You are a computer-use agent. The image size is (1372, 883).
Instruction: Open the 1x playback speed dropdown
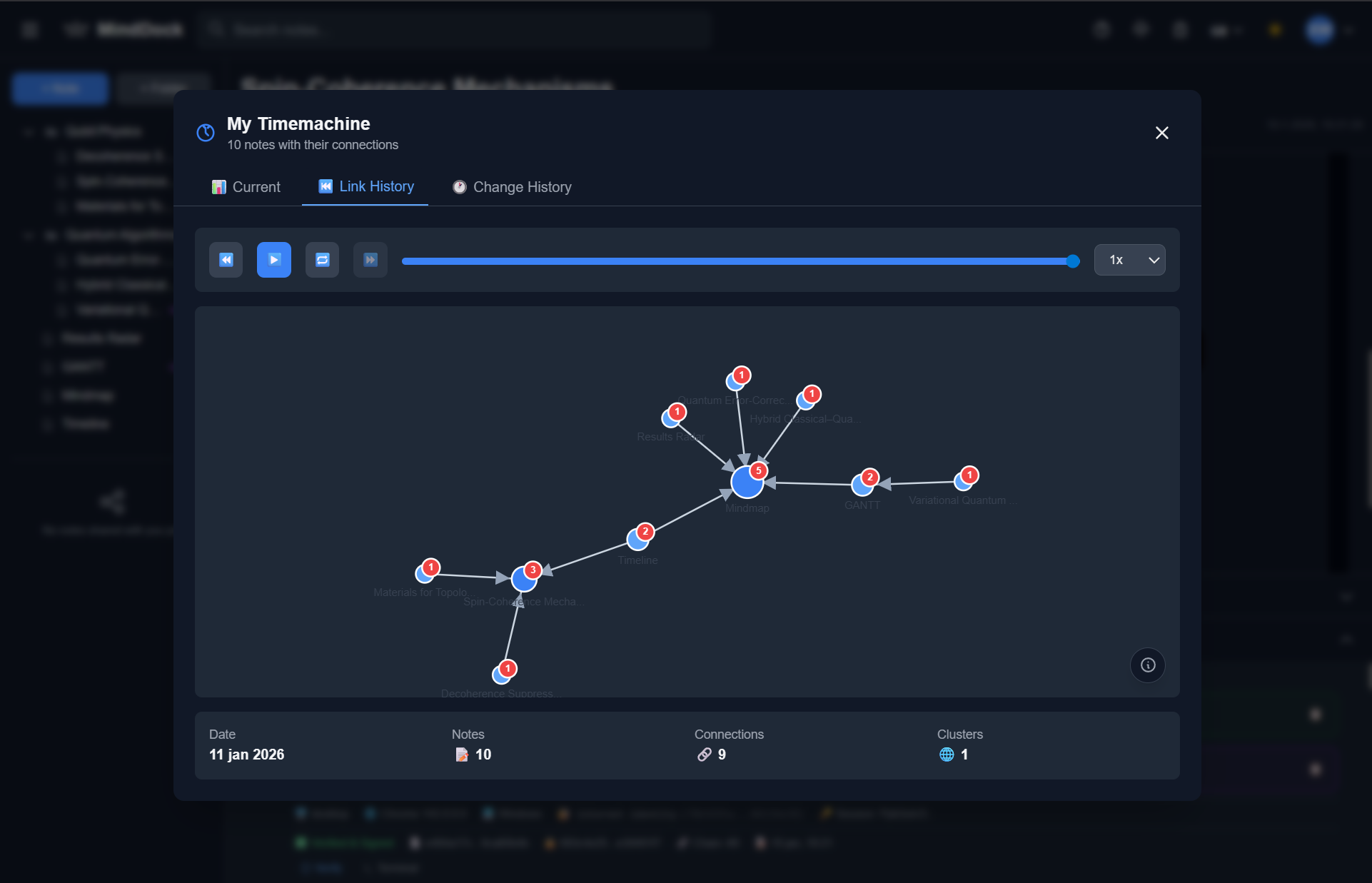1129,260
